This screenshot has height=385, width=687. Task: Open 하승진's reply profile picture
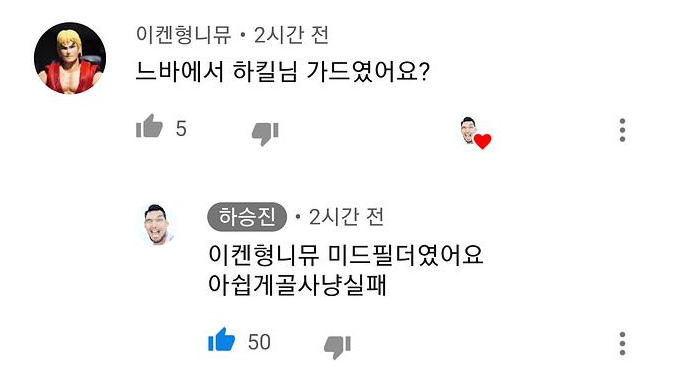(158, 224)
